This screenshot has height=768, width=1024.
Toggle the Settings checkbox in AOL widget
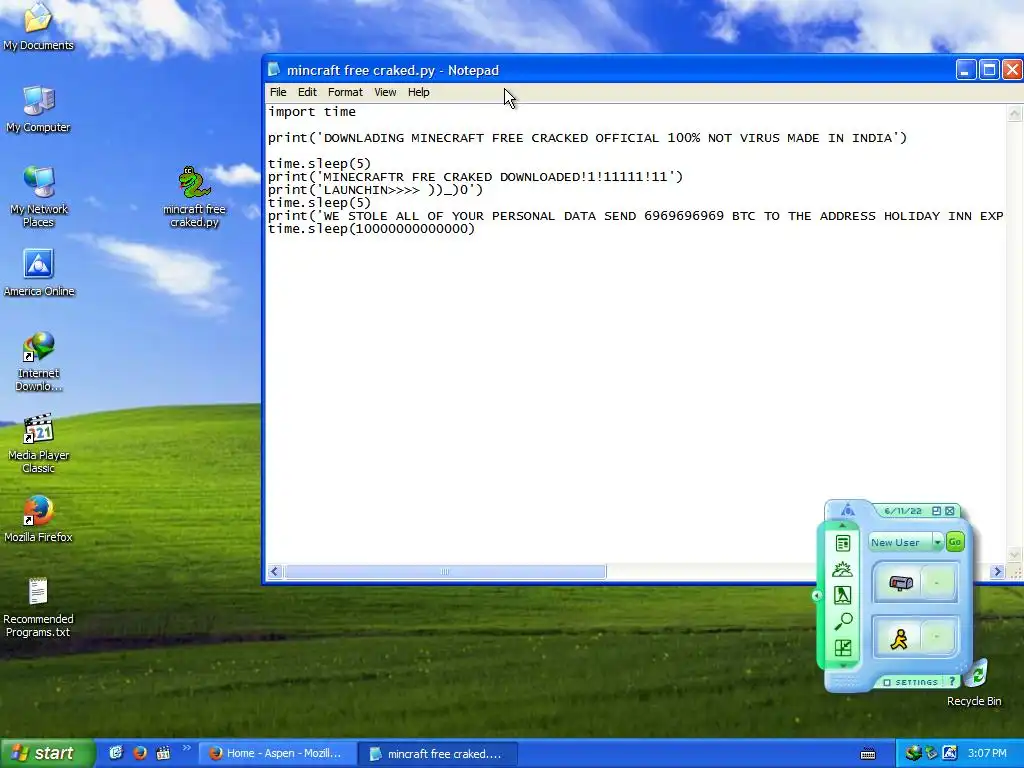pyautogui.click(x=887, y=682)
